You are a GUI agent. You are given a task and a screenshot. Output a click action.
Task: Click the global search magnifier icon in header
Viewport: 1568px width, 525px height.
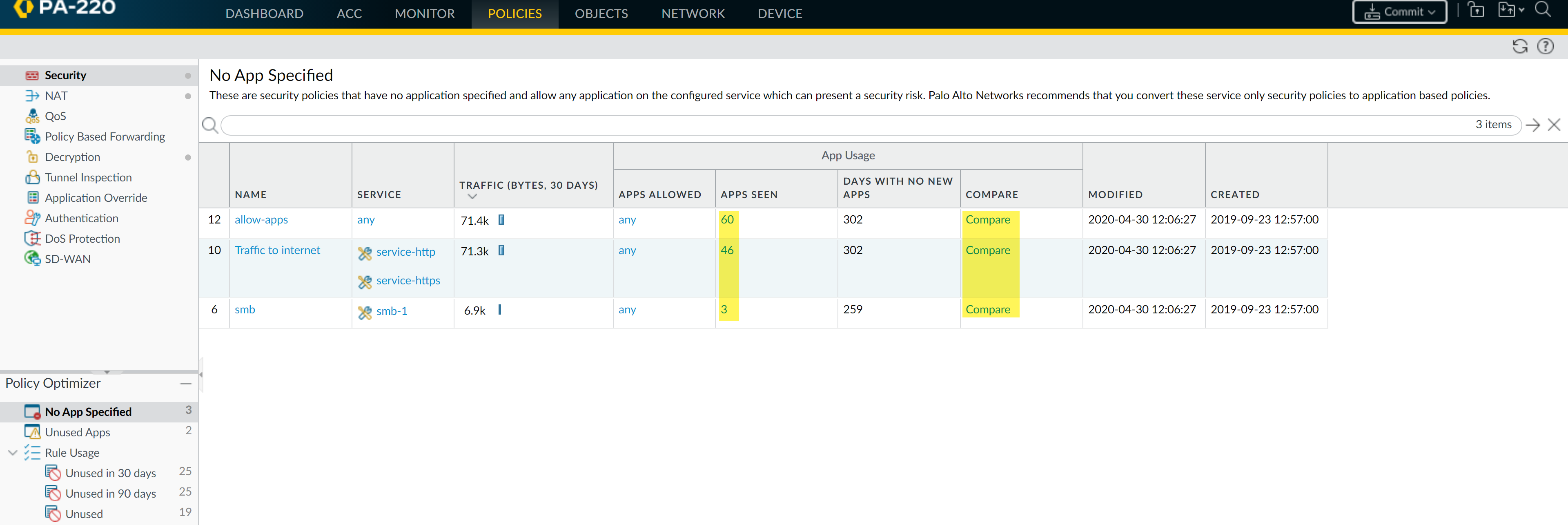[x=1542, y=10]
